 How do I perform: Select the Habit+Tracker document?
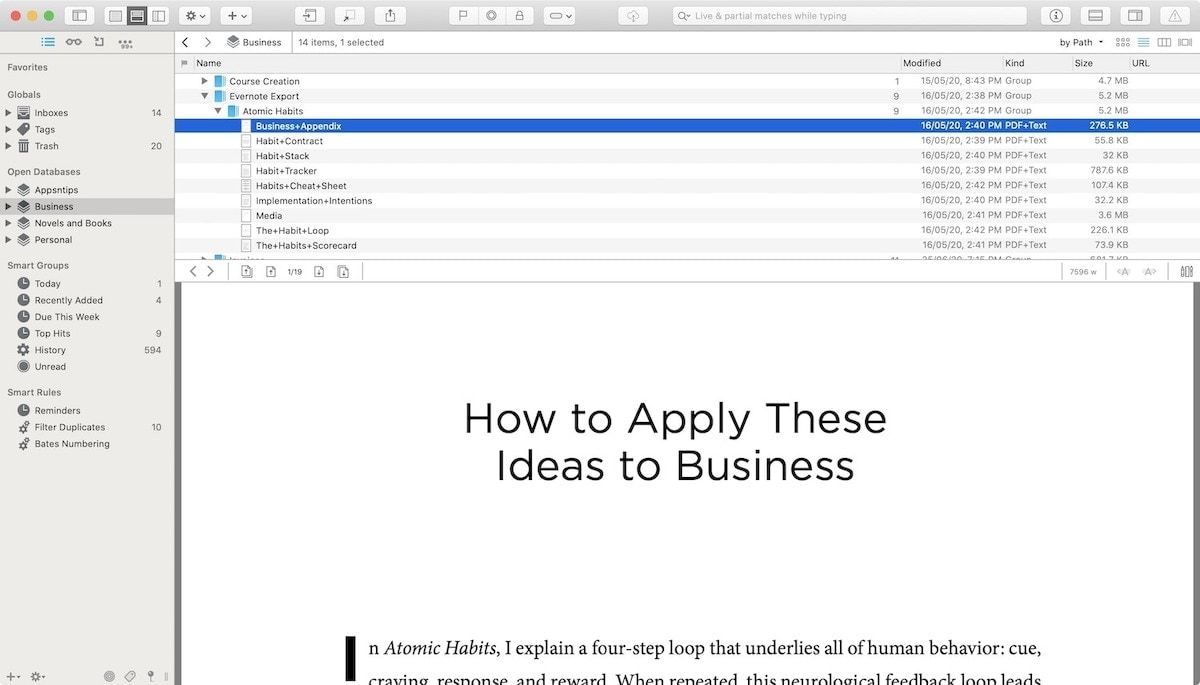click(286, 171)
